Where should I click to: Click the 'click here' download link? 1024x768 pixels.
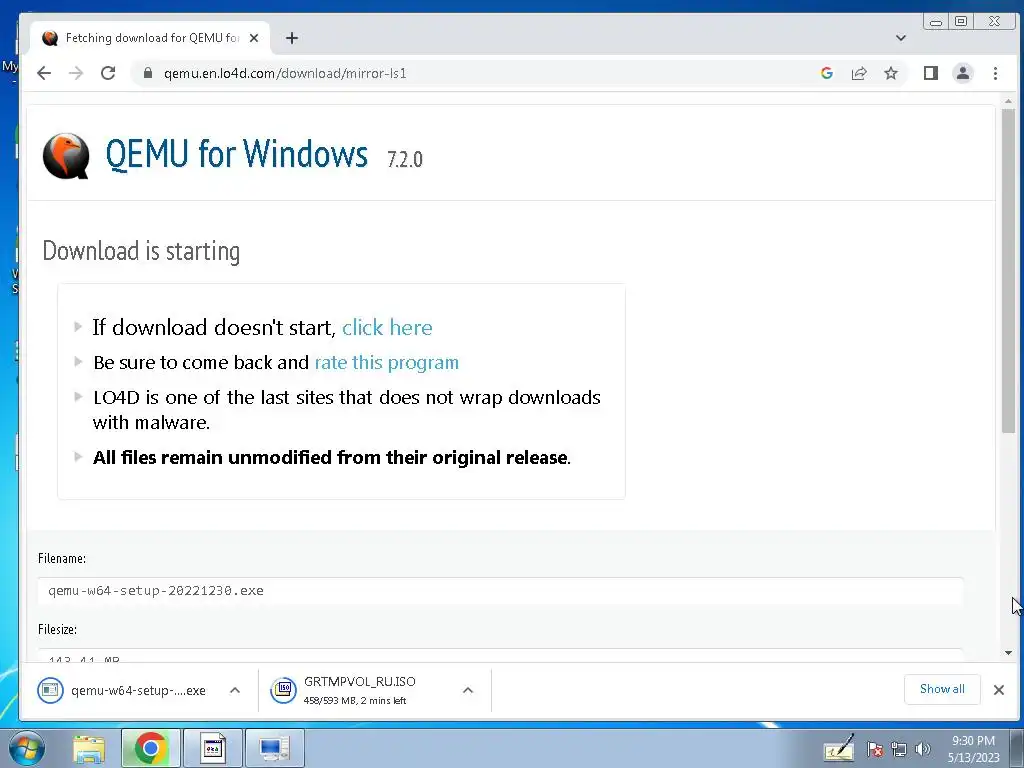(x=387, y=327)
